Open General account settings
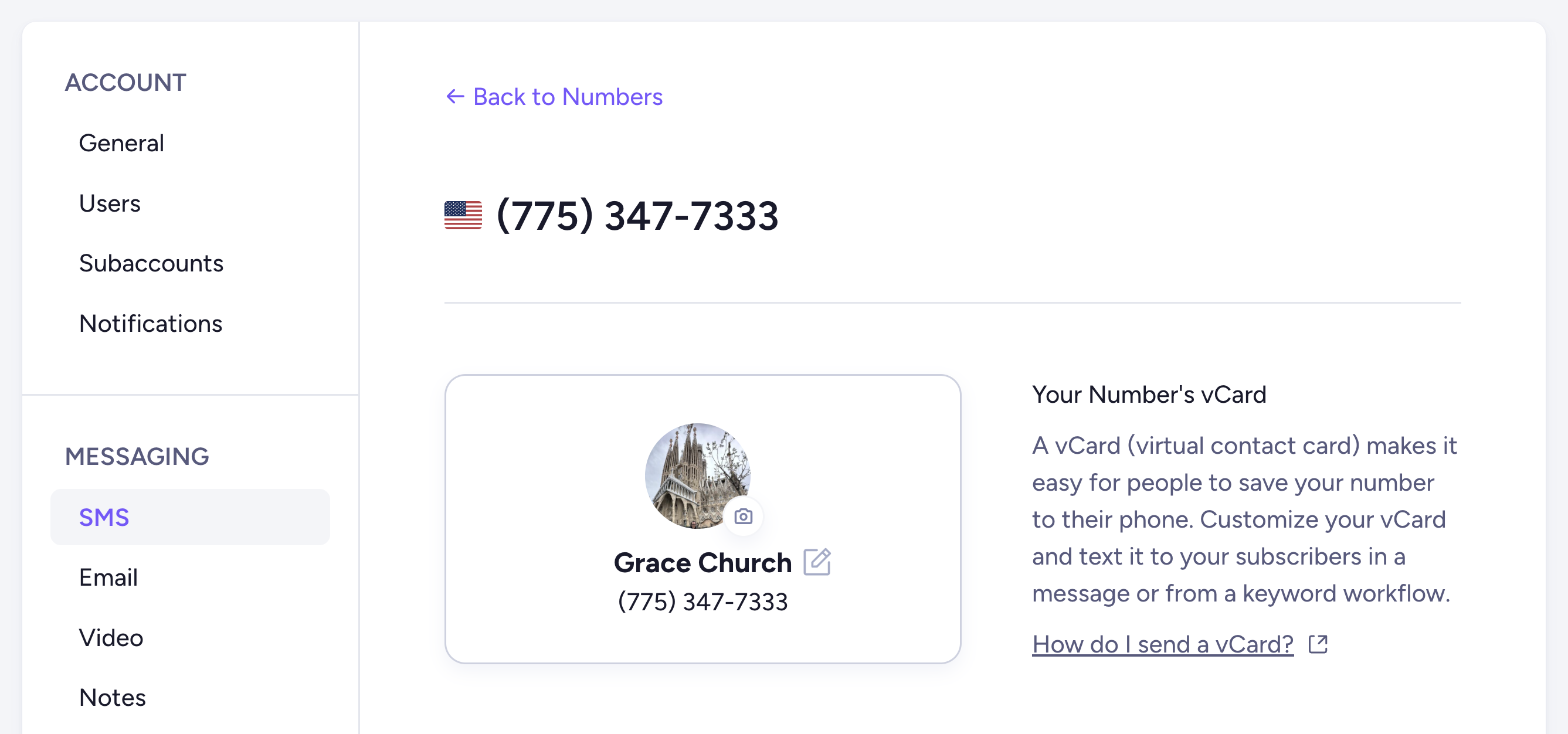Viewport: 1568px width, 734px height. coord(122,143)
